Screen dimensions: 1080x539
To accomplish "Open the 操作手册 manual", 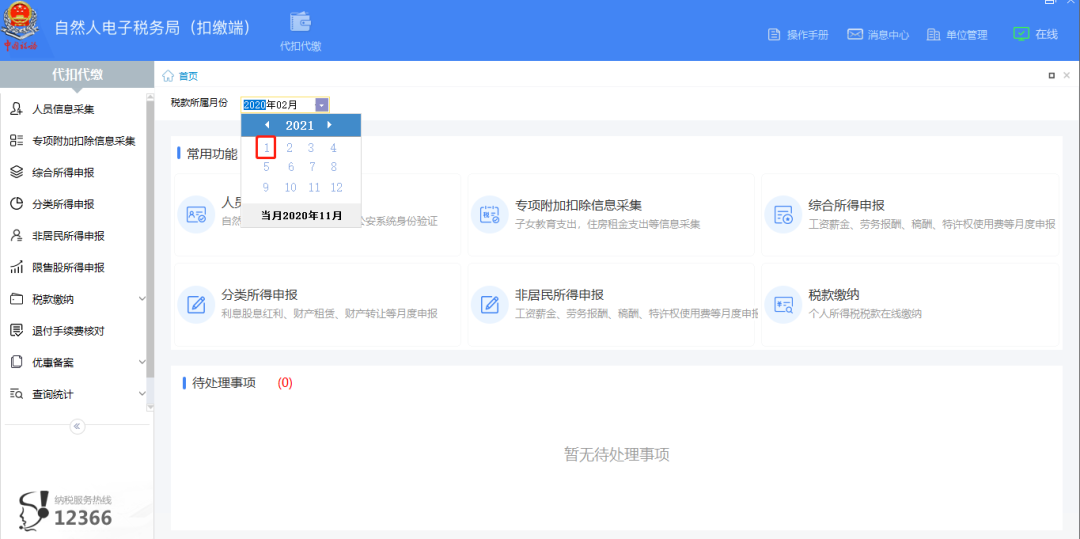I will [x=798, y=34].
